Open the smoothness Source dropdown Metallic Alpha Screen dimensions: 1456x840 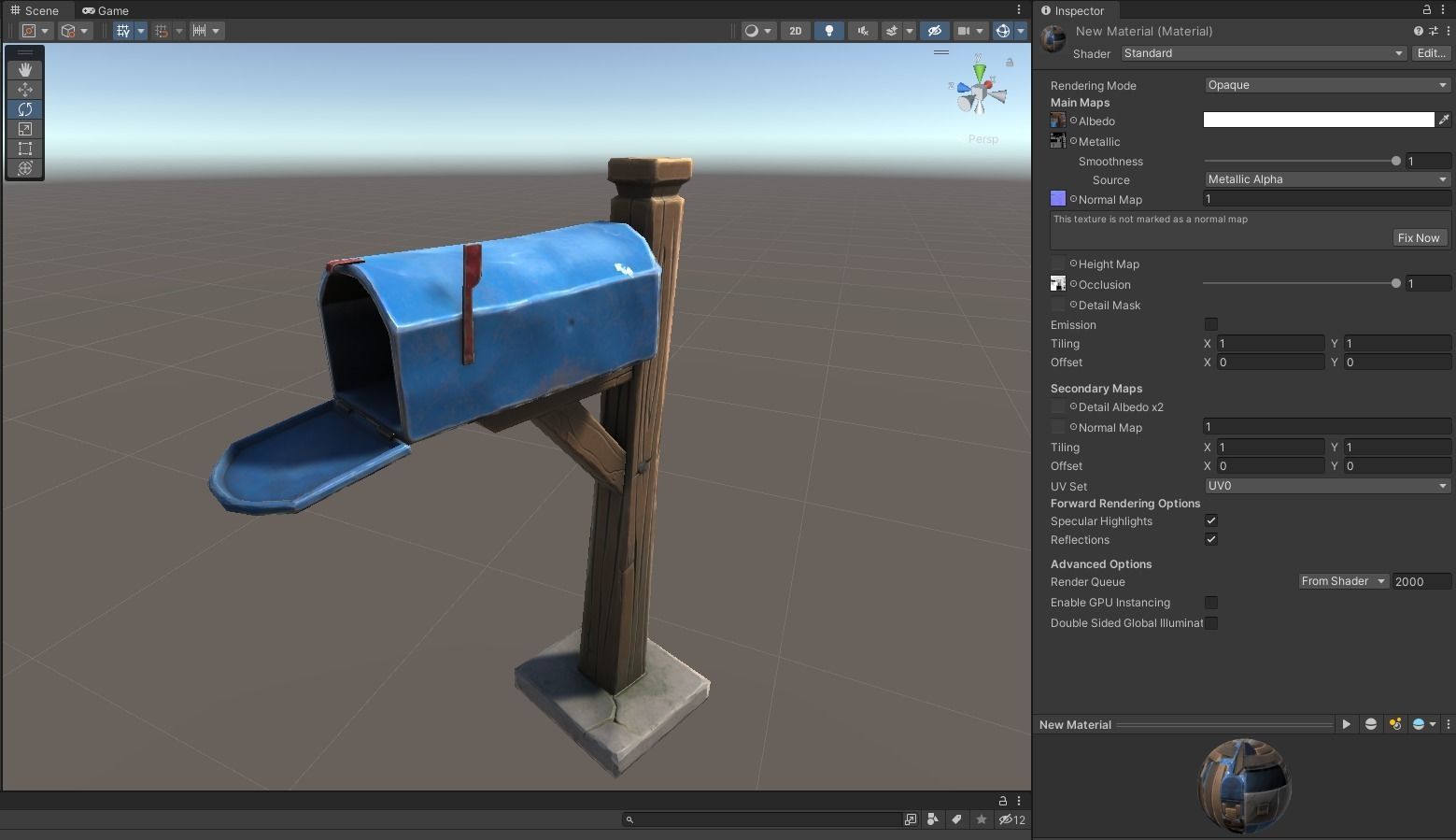[1327, 179]
